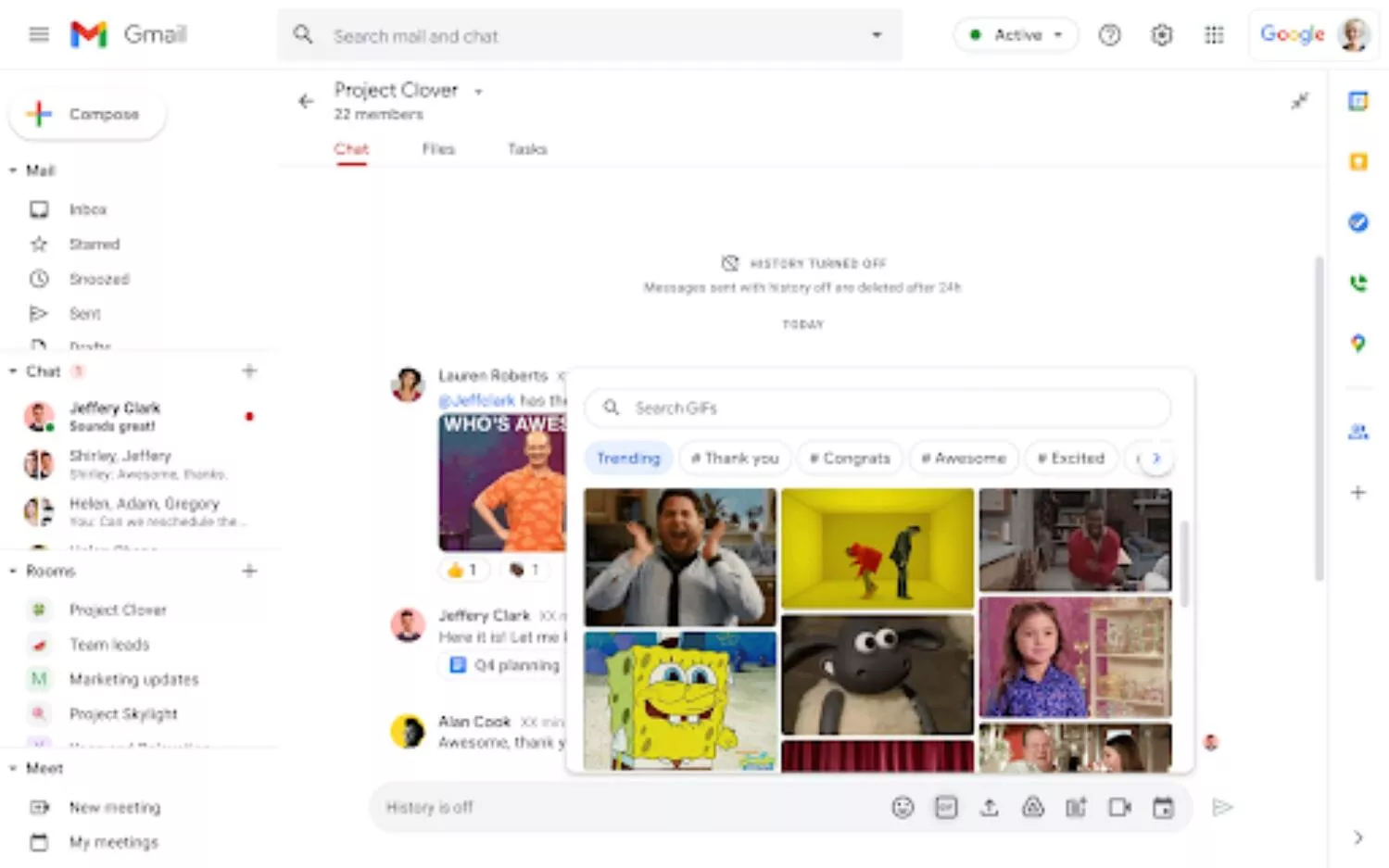Open the Active status dropdown
The height and width of the screenshot is (868, 1389).
click(x=1016, y=35)
